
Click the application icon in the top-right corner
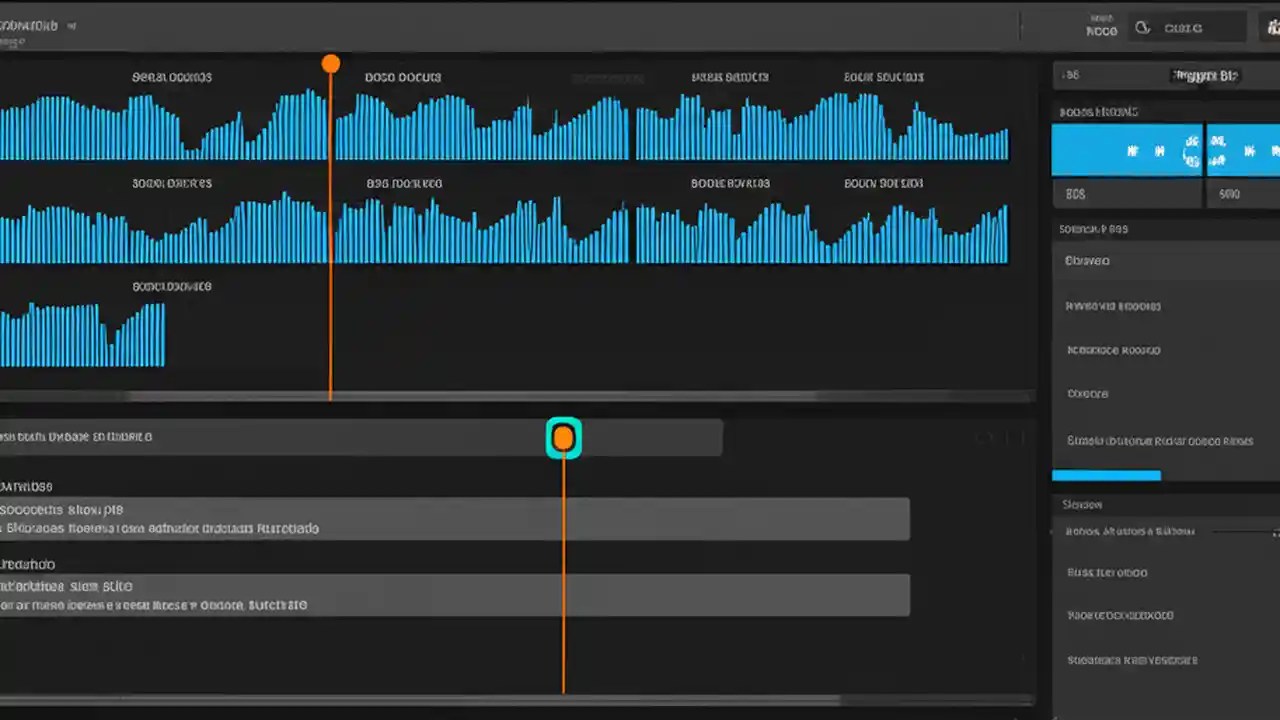pos(1273,27)
